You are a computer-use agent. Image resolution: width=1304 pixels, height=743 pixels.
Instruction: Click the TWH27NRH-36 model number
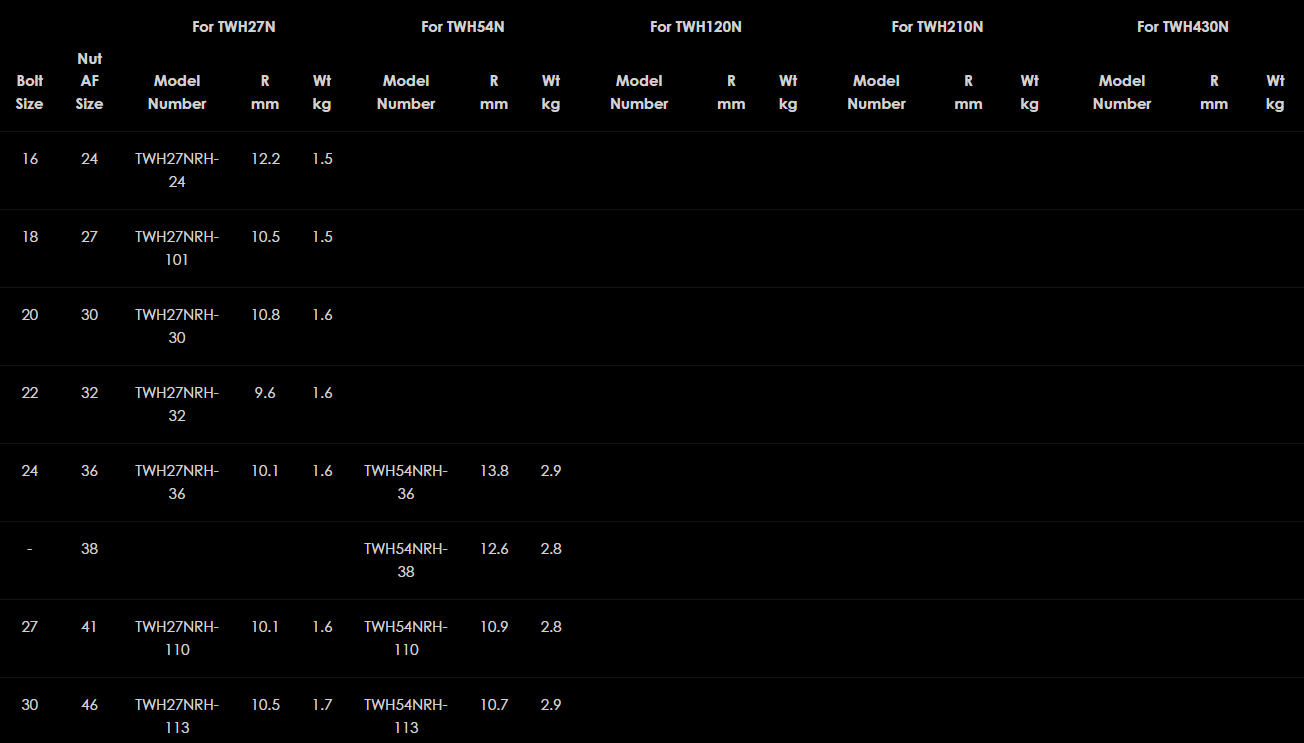pyautogui.click(x=177, y=482)
